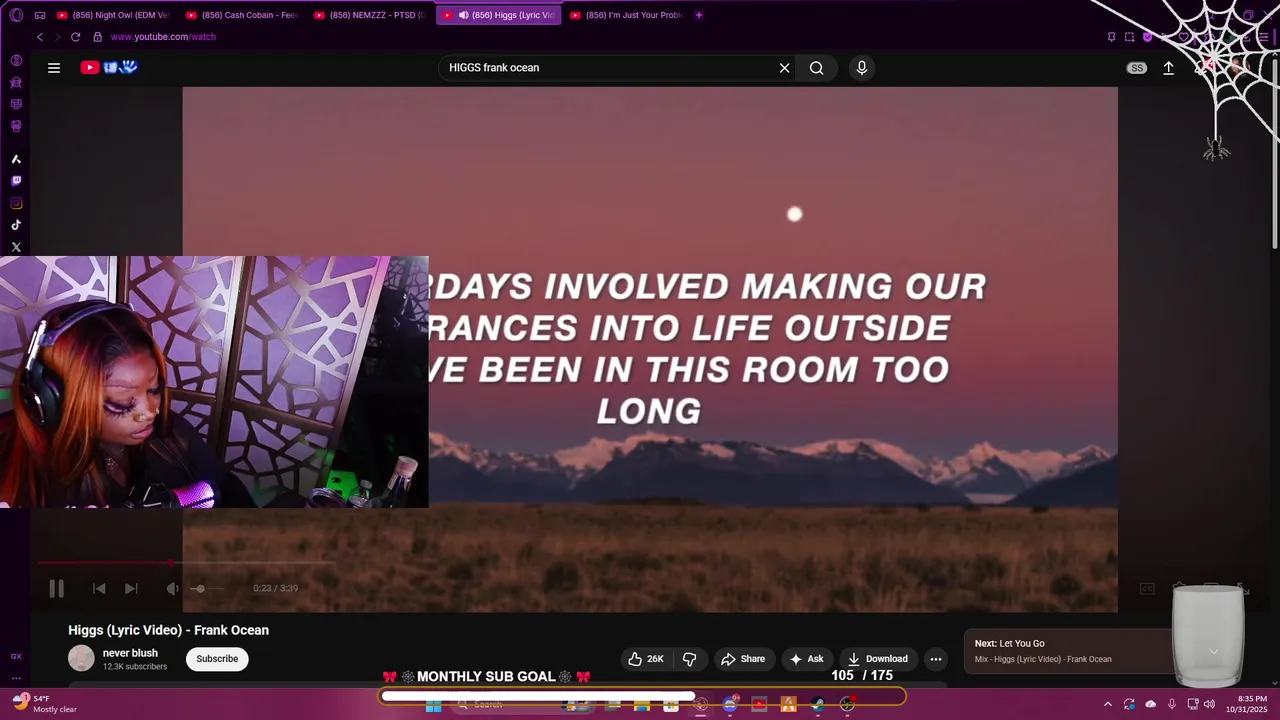The width and height of the screenshot is (1280, 720).
Task: Switch to the I'm Just Your Problem tab
Action: pyautogui.click(x=626, y=15)
